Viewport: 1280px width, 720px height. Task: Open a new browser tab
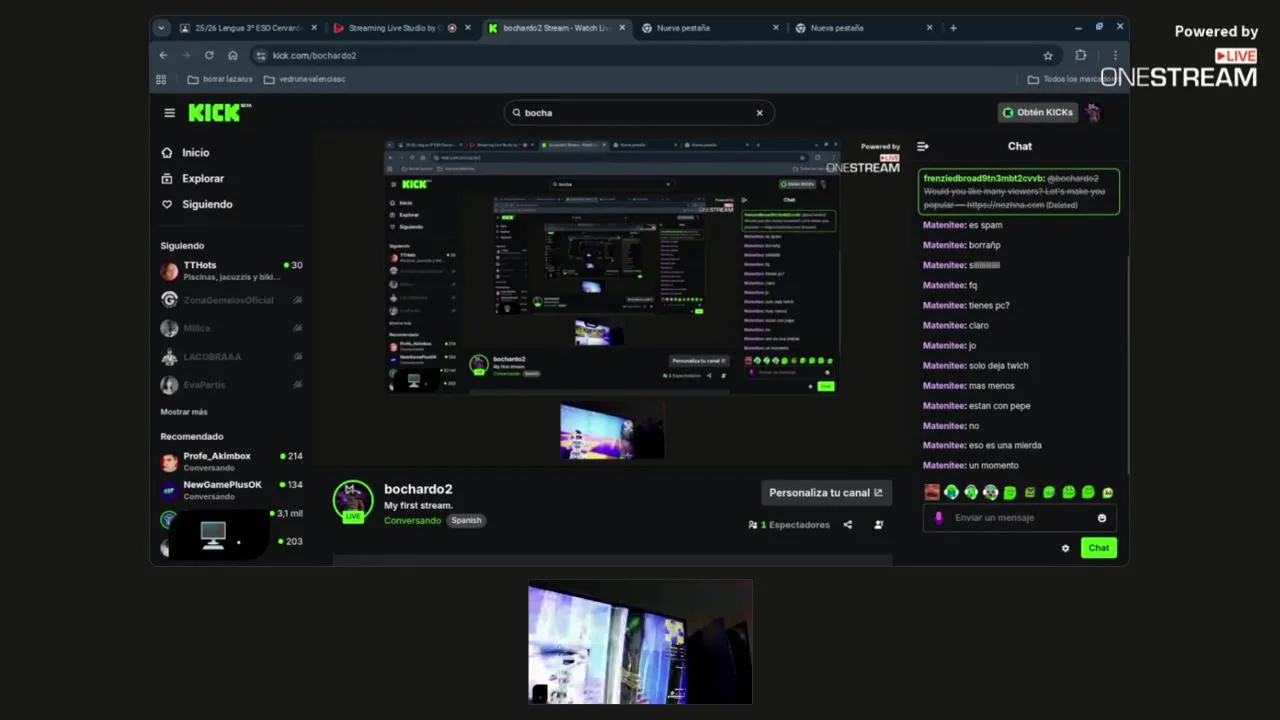pyautogui.click(x=953, y=28)
